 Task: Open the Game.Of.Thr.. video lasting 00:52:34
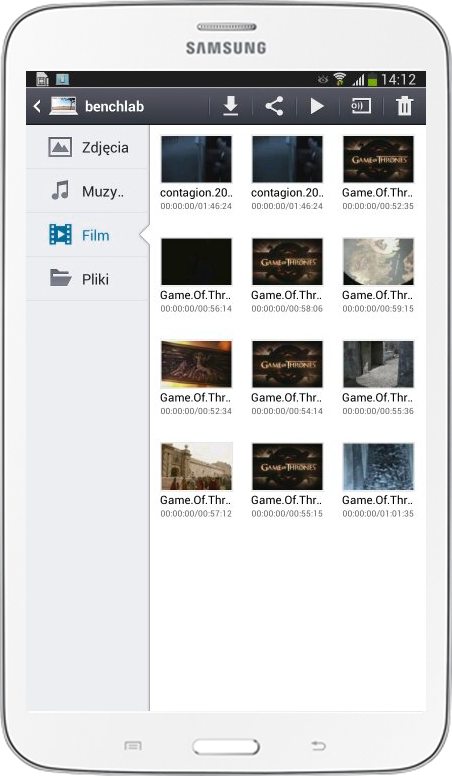click(x=196, y=364)
